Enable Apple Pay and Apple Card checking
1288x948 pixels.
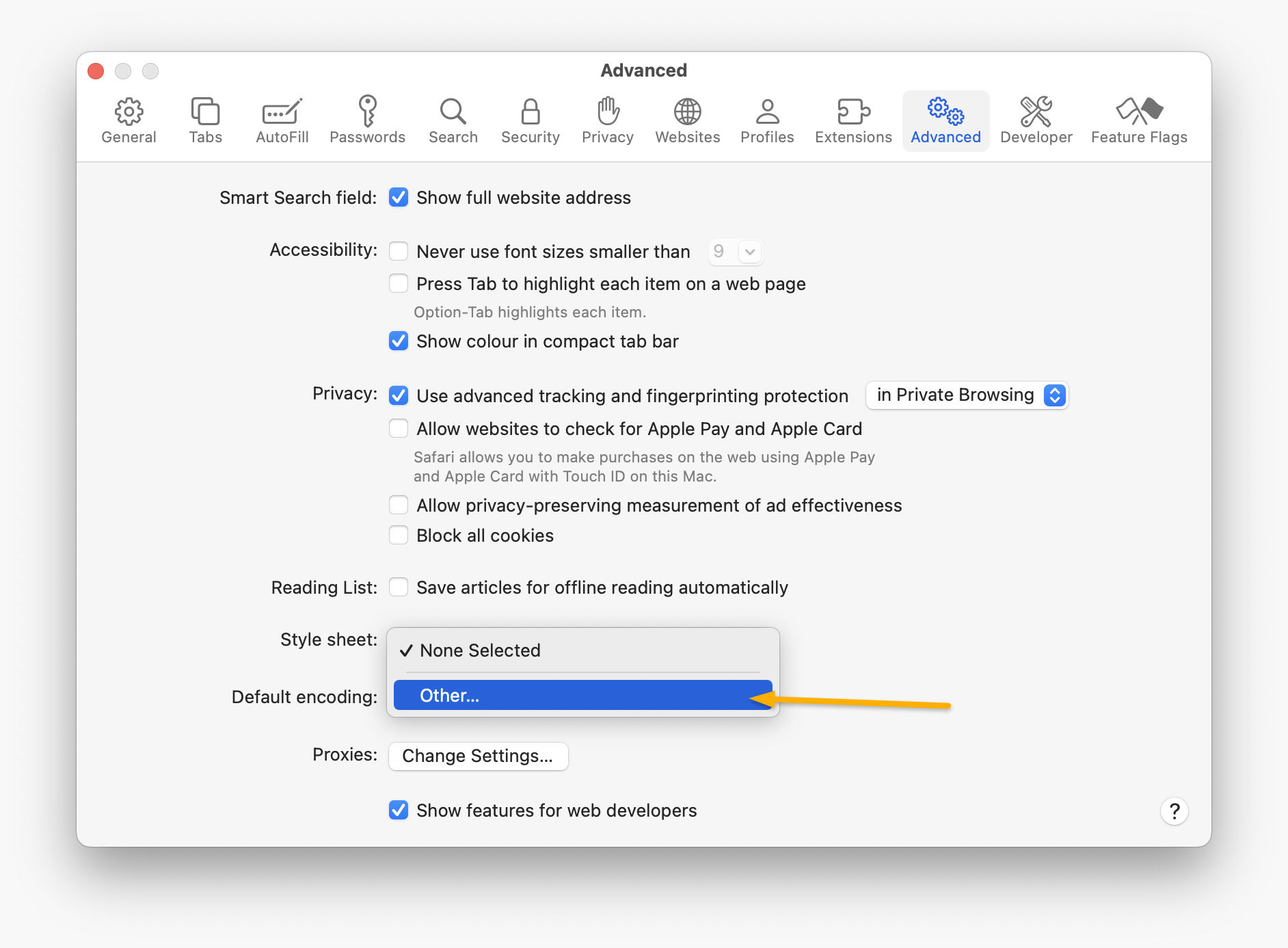pyautogui.click(x=399, y=428)
